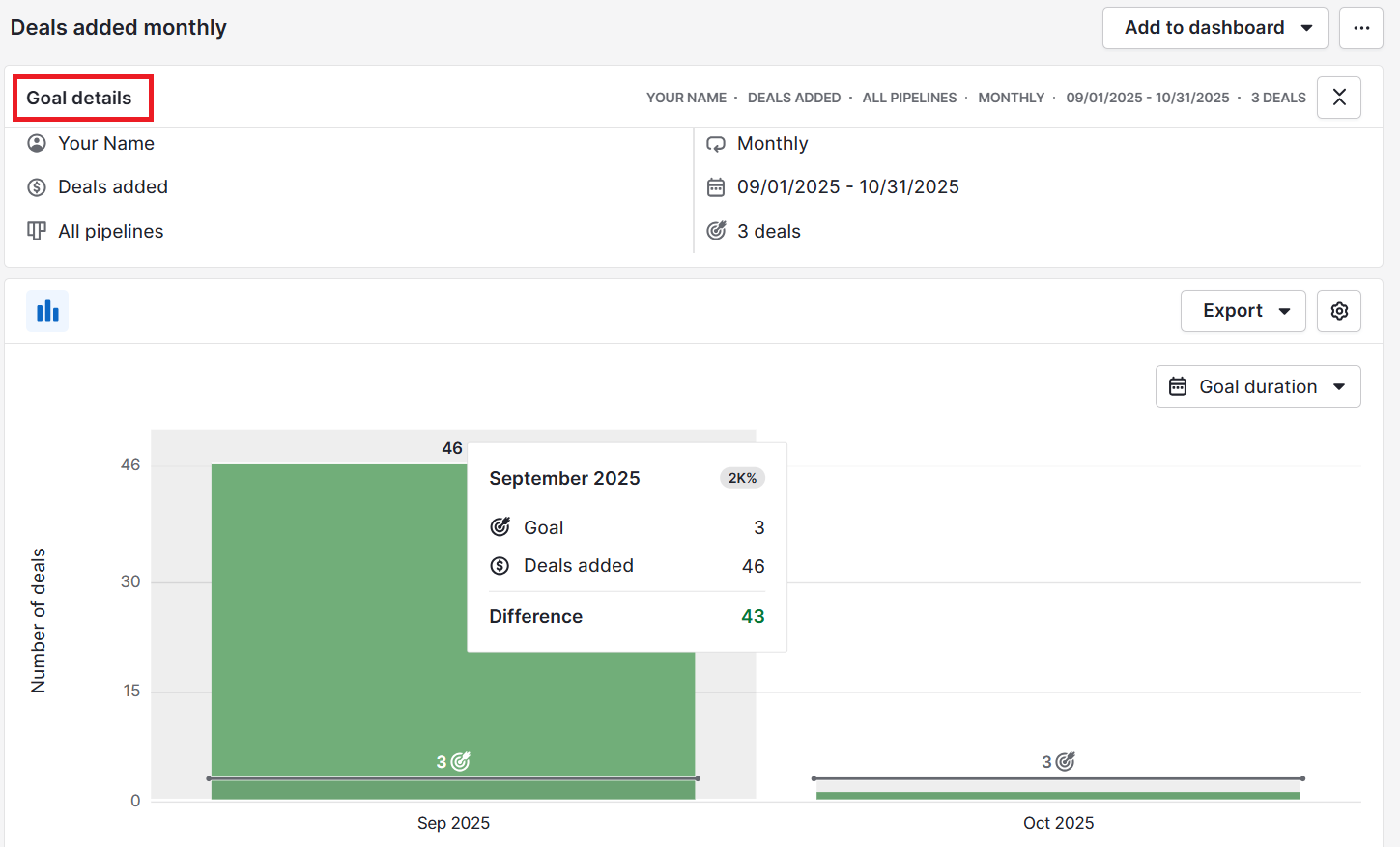Click the Goal details heading
This screenshot has height=847, width=1400.
(79, 98)
